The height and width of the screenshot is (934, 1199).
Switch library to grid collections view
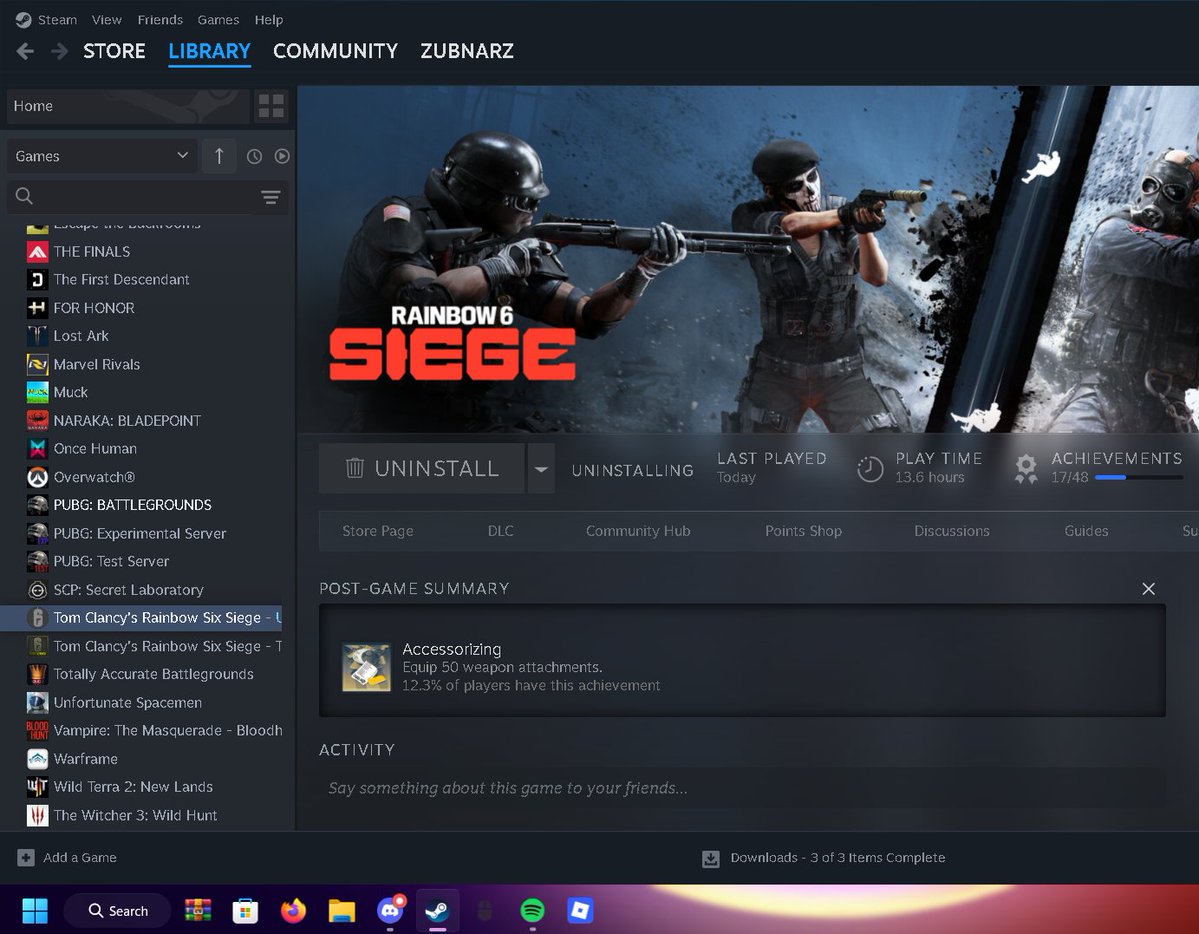271,106
